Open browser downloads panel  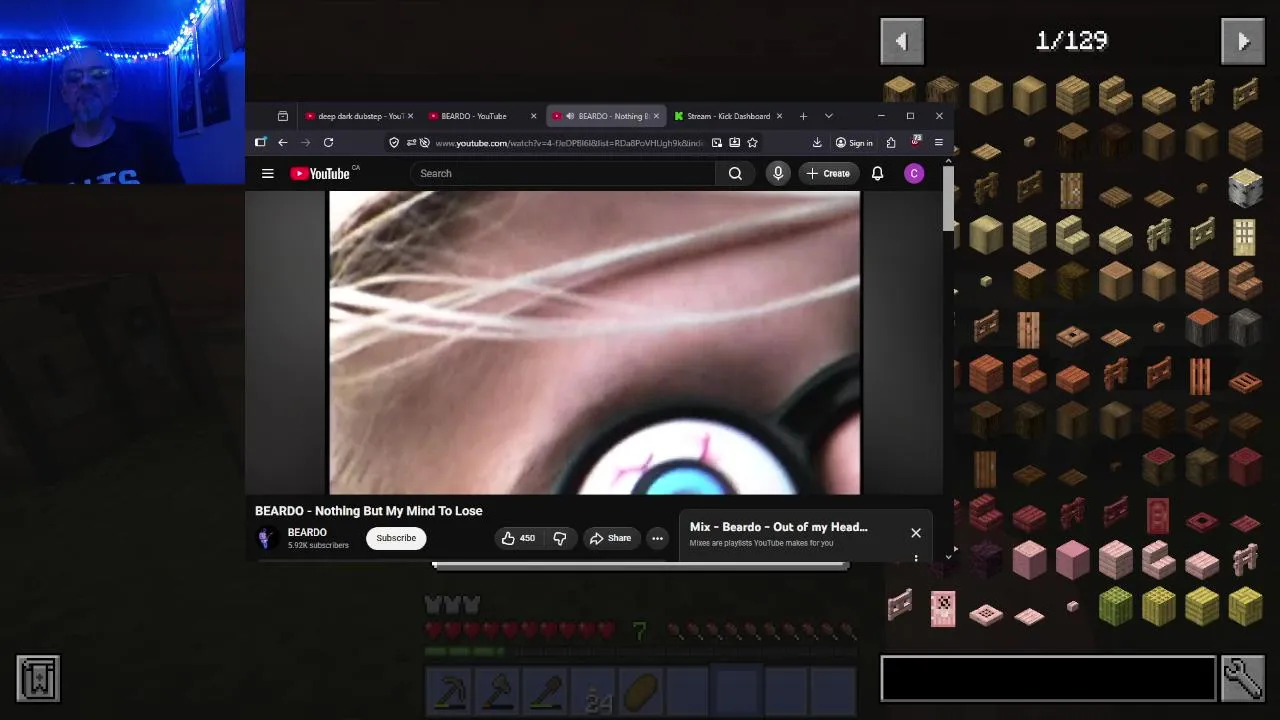817,143
